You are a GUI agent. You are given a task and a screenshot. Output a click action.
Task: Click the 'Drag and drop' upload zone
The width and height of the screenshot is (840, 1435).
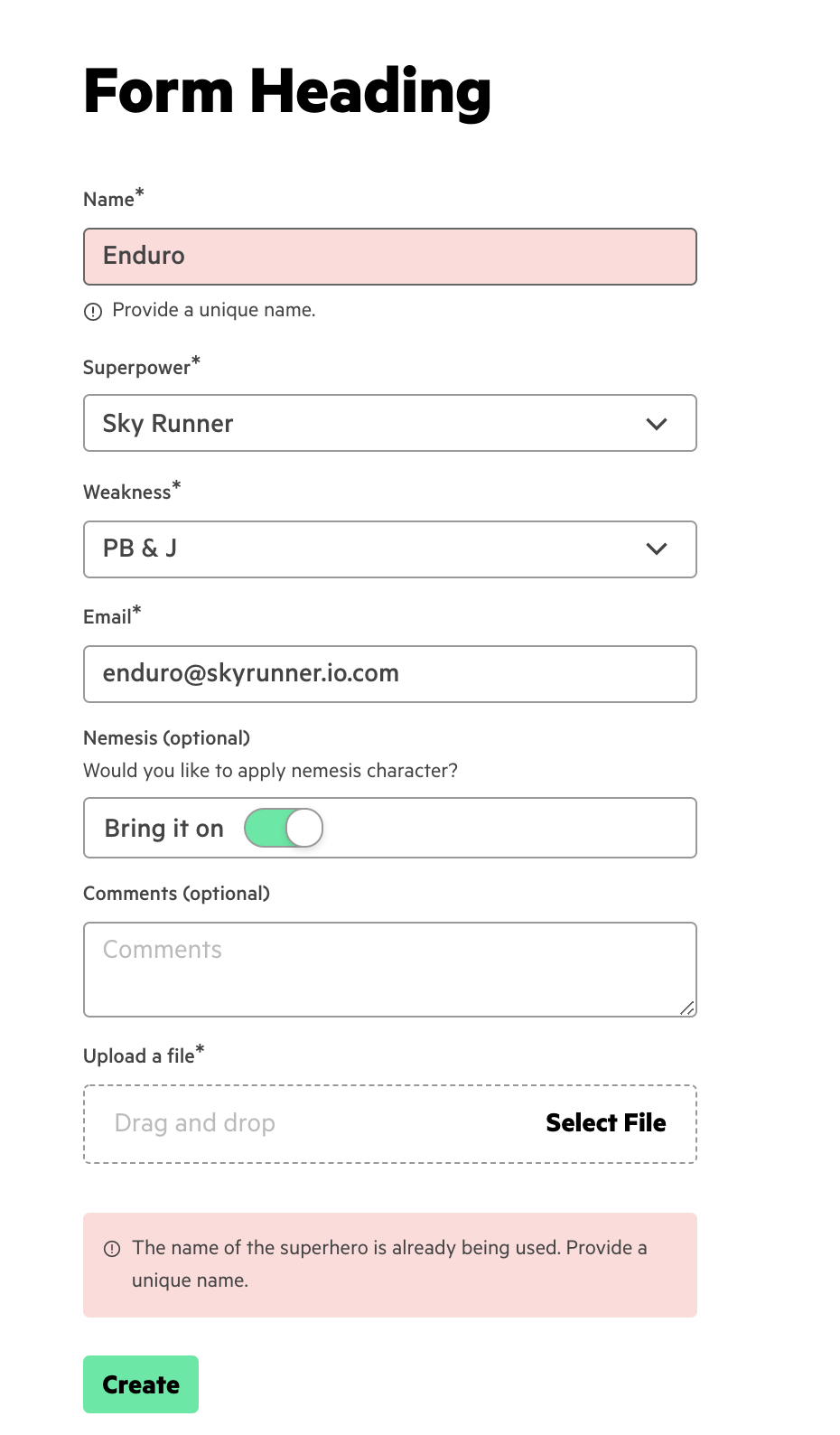pos(390,1124)
